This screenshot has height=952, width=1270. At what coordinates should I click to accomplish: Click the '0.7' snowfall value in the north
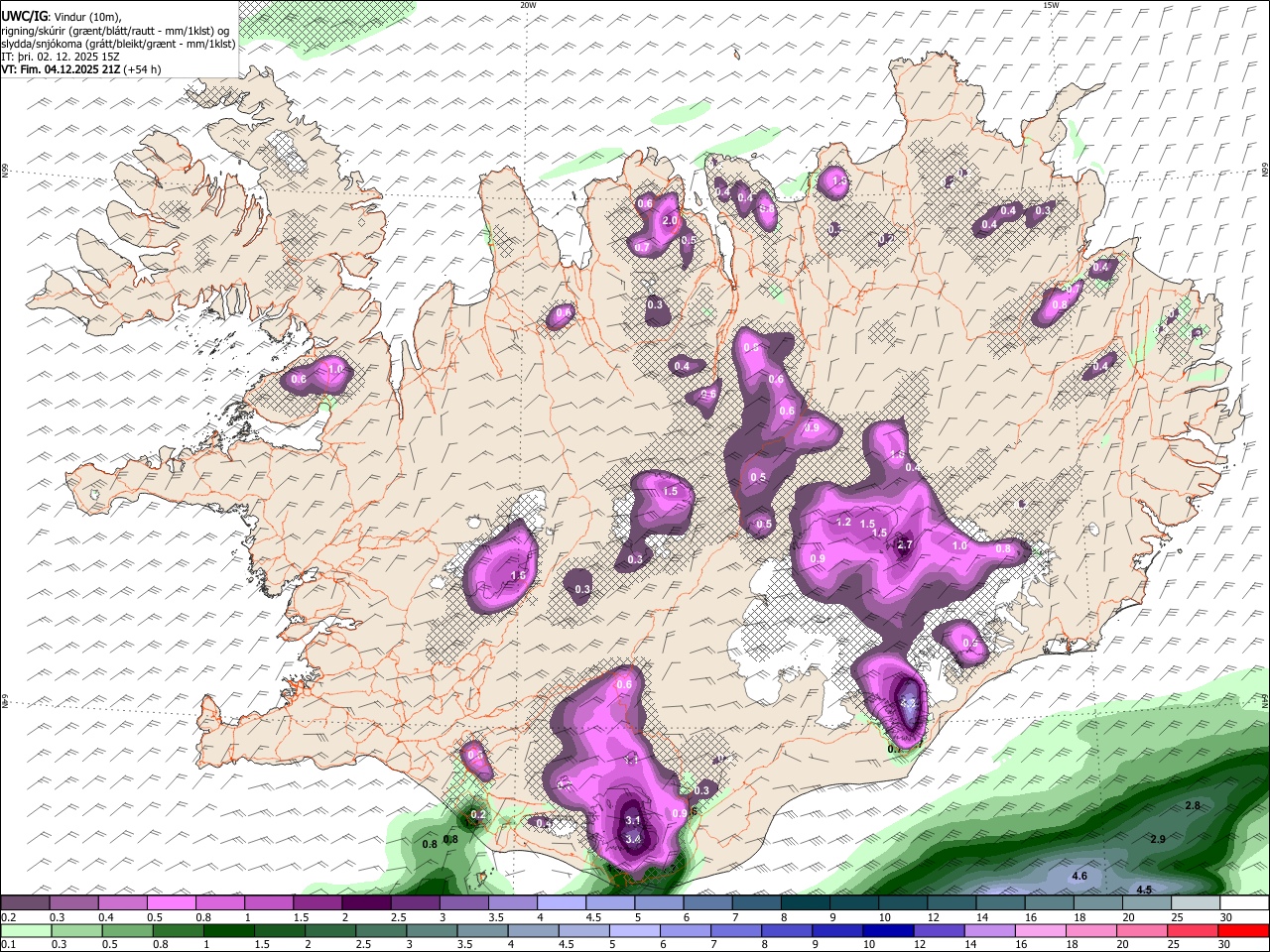coord(642,247)
